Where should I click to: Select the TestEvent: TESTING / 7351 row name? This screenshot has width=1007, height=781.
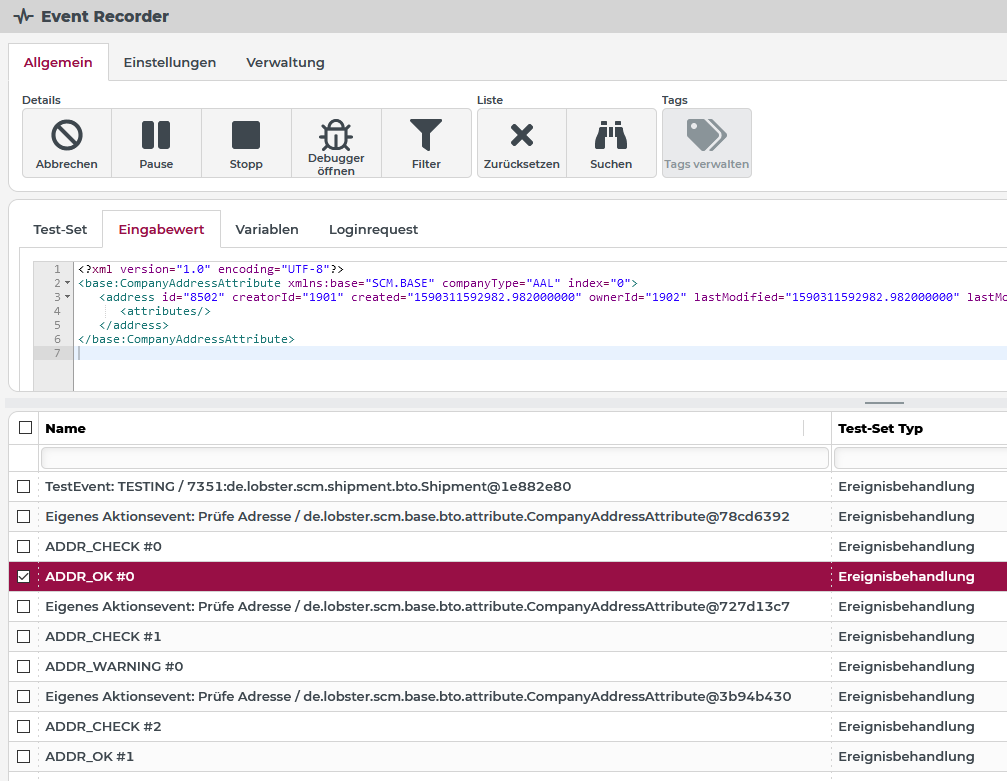pyautogui.click(x=308, y=486)
